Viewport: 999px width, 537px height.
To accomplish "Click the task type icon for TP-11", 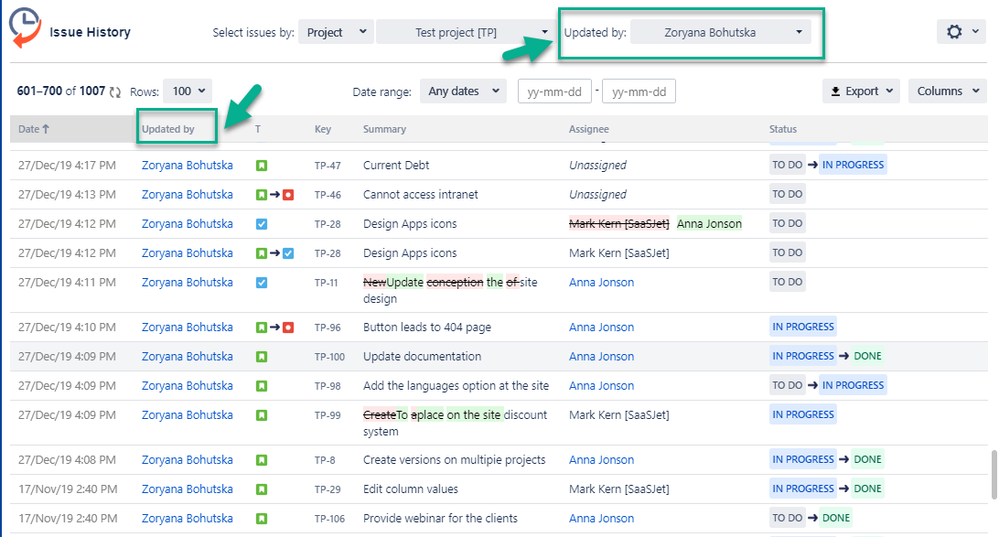I will (x=261, y=283).
